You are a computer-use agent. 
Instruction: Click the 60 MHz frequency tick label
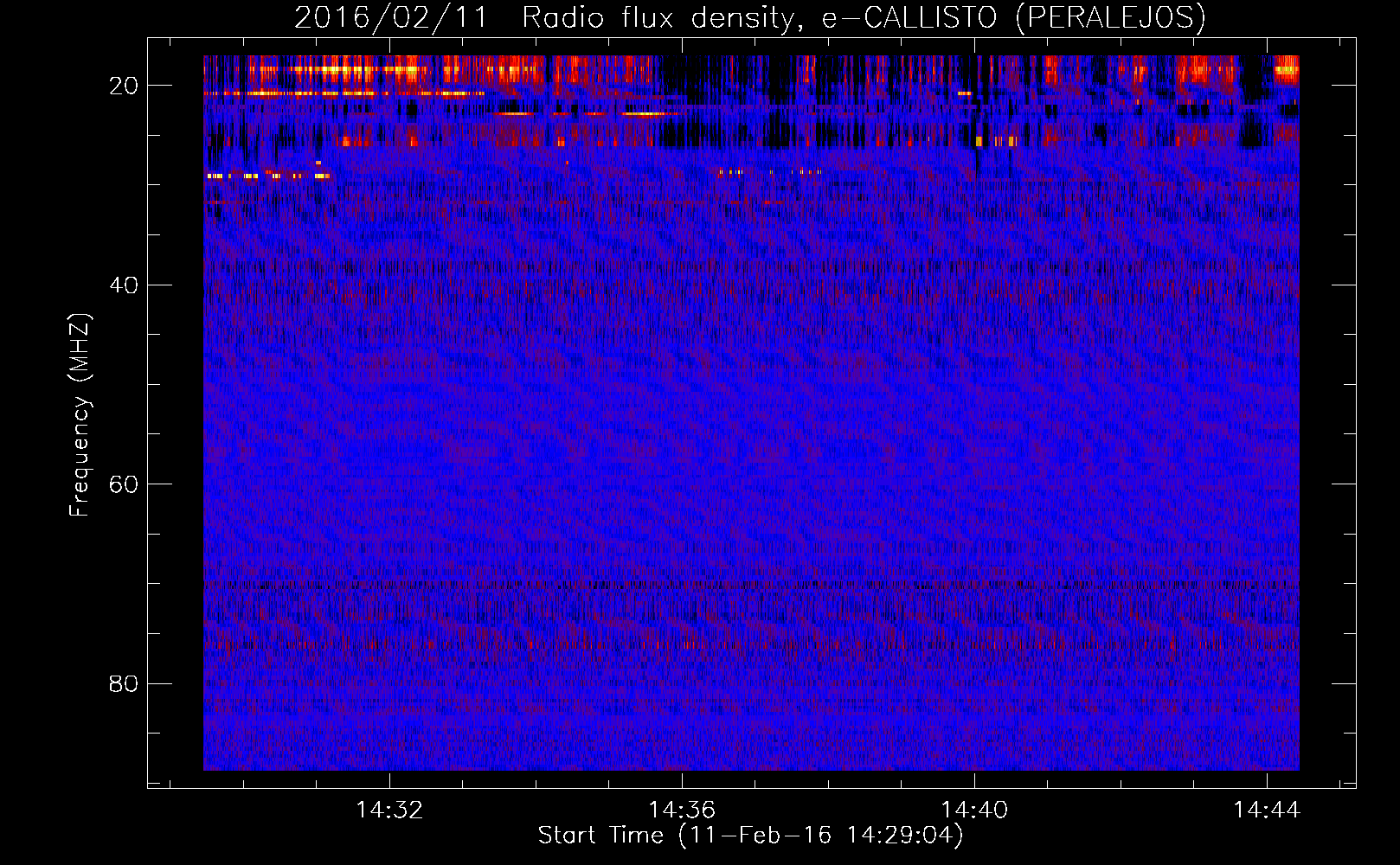pos(124,484)
